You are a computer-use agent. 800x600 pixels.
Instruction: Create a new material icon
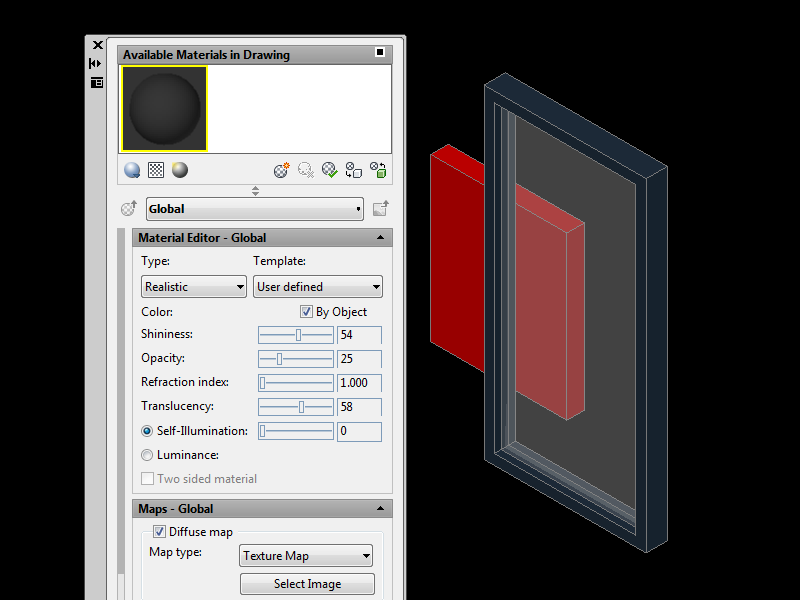point(282,170)
